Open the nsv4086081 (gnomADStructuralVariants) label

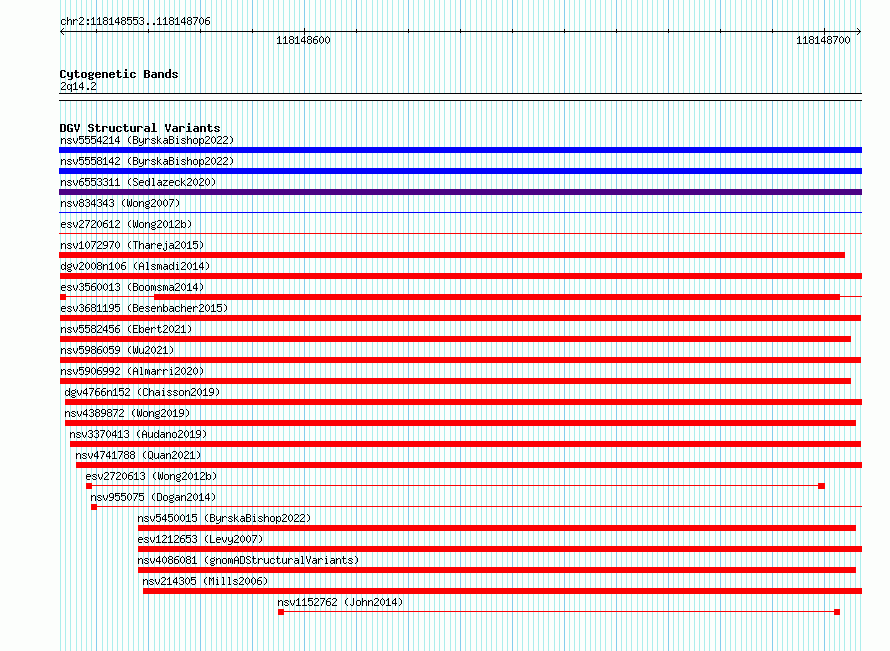point(248,560)
